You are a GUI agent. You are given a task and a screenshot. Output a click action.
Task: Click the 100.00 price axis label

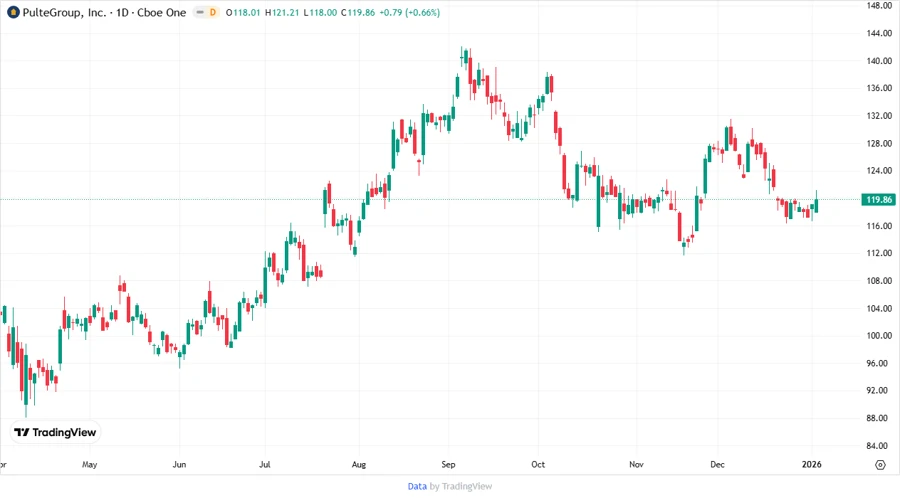[x=879, y=336]
